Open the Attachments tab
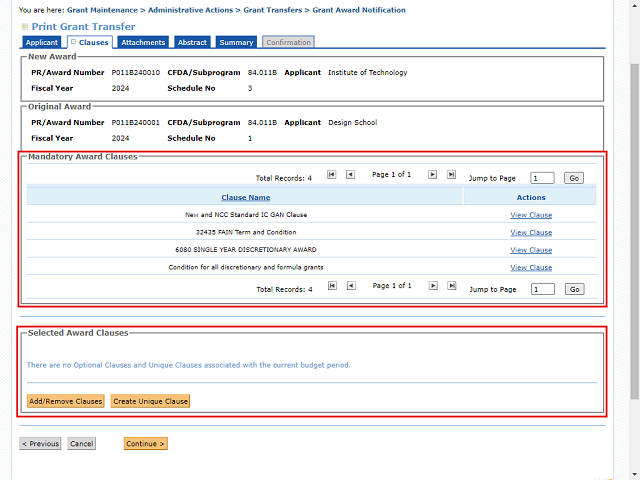This screenshot has height=480, width=640. tap(143, 43)
